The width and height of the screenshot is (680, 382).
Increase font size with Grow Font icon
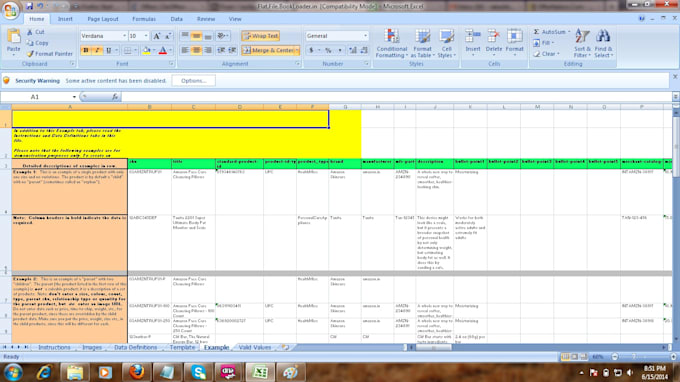pyautogui.click(x=157, y=36)
